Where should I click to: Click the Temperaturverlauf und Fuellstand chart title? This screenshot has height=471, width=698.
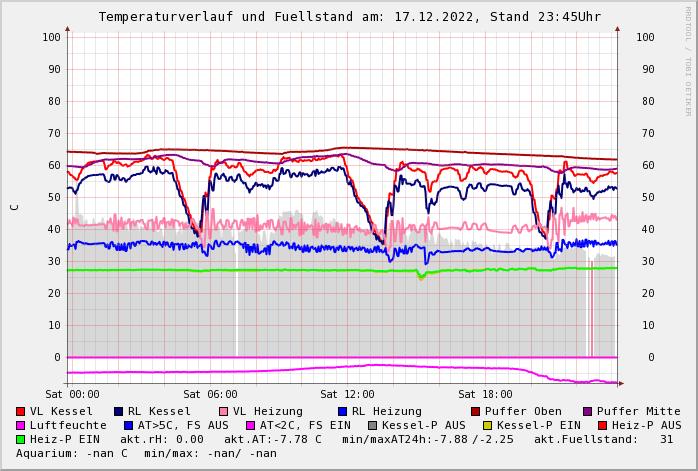point(349,17)
